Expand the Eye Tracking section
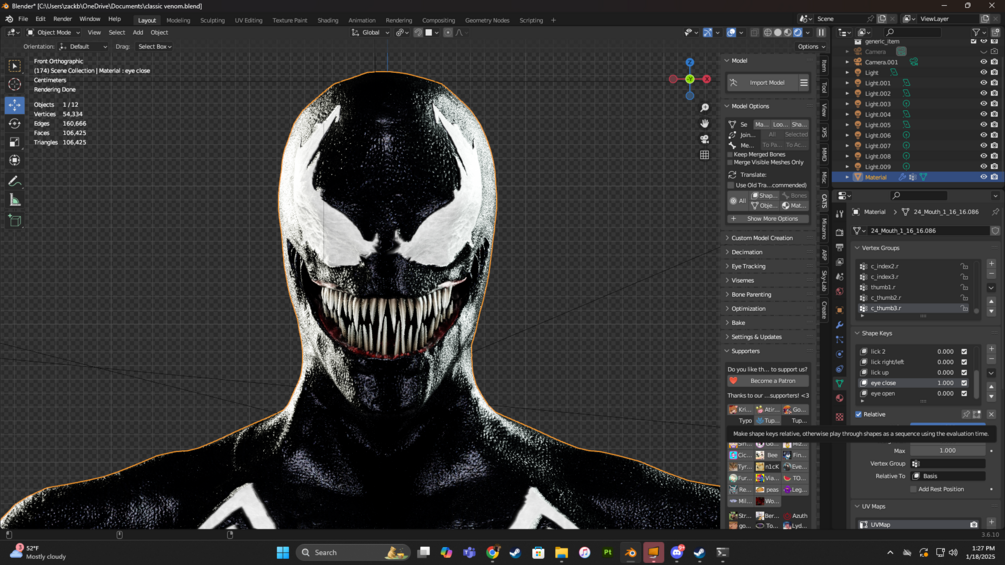This screenshot has width=1005, height=565. [748, 266]
